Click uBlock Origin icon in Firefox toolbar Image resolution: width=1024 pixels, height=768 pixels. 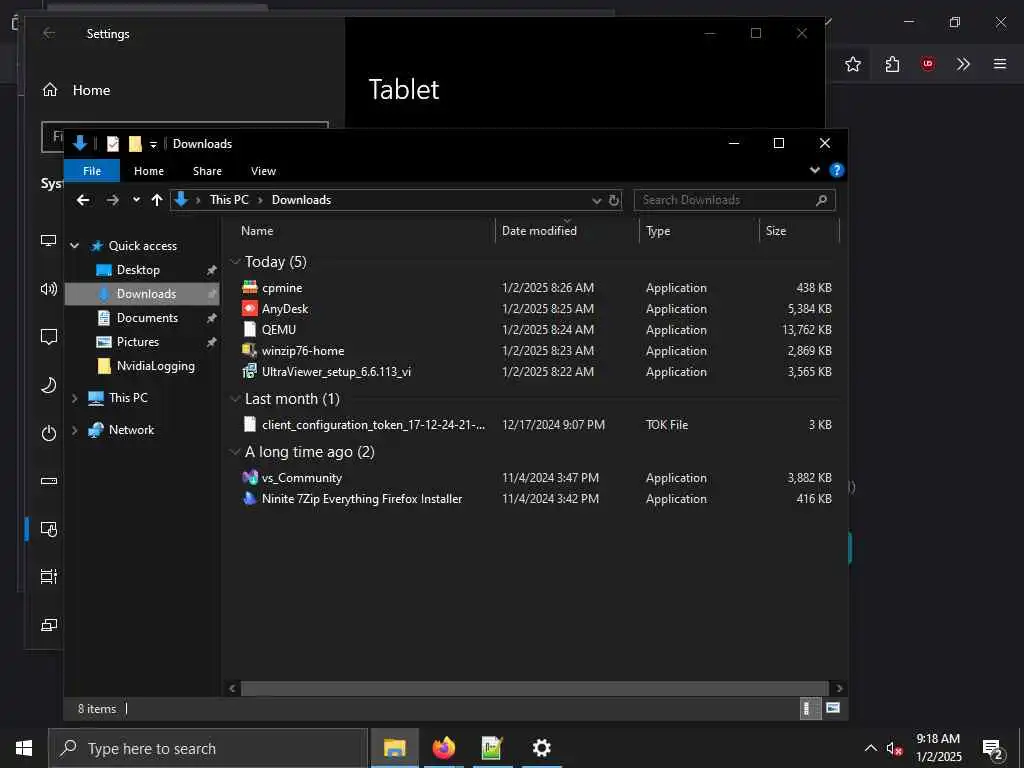tap(928, 64)
